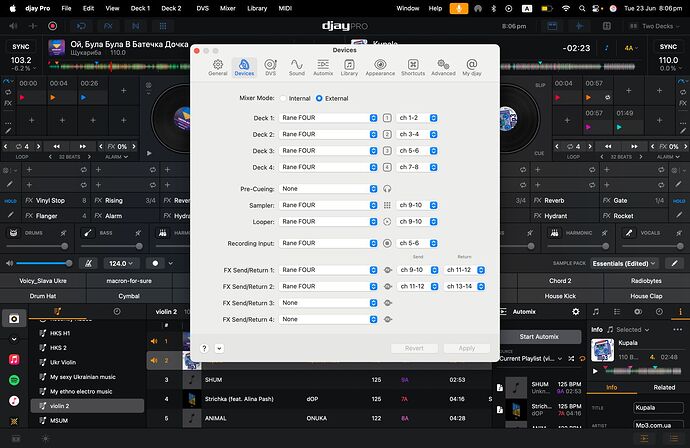
Task: Adjust the sampler volume slider
Action: click(x=43, y=263)
